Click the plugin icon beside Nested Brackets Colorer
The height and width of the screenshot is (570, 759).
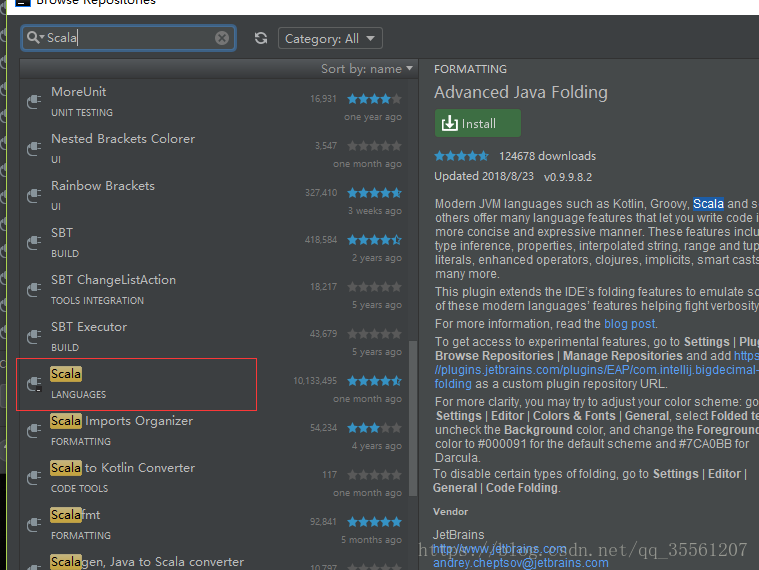click(x=34, y=148)
